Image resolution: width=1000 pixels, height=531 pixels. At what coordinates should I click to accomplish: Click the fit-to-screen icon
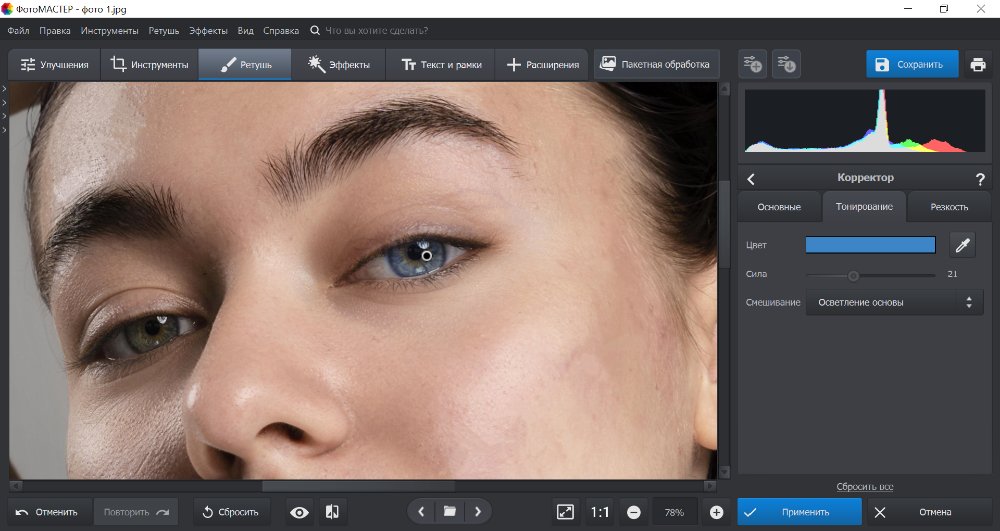566,512
